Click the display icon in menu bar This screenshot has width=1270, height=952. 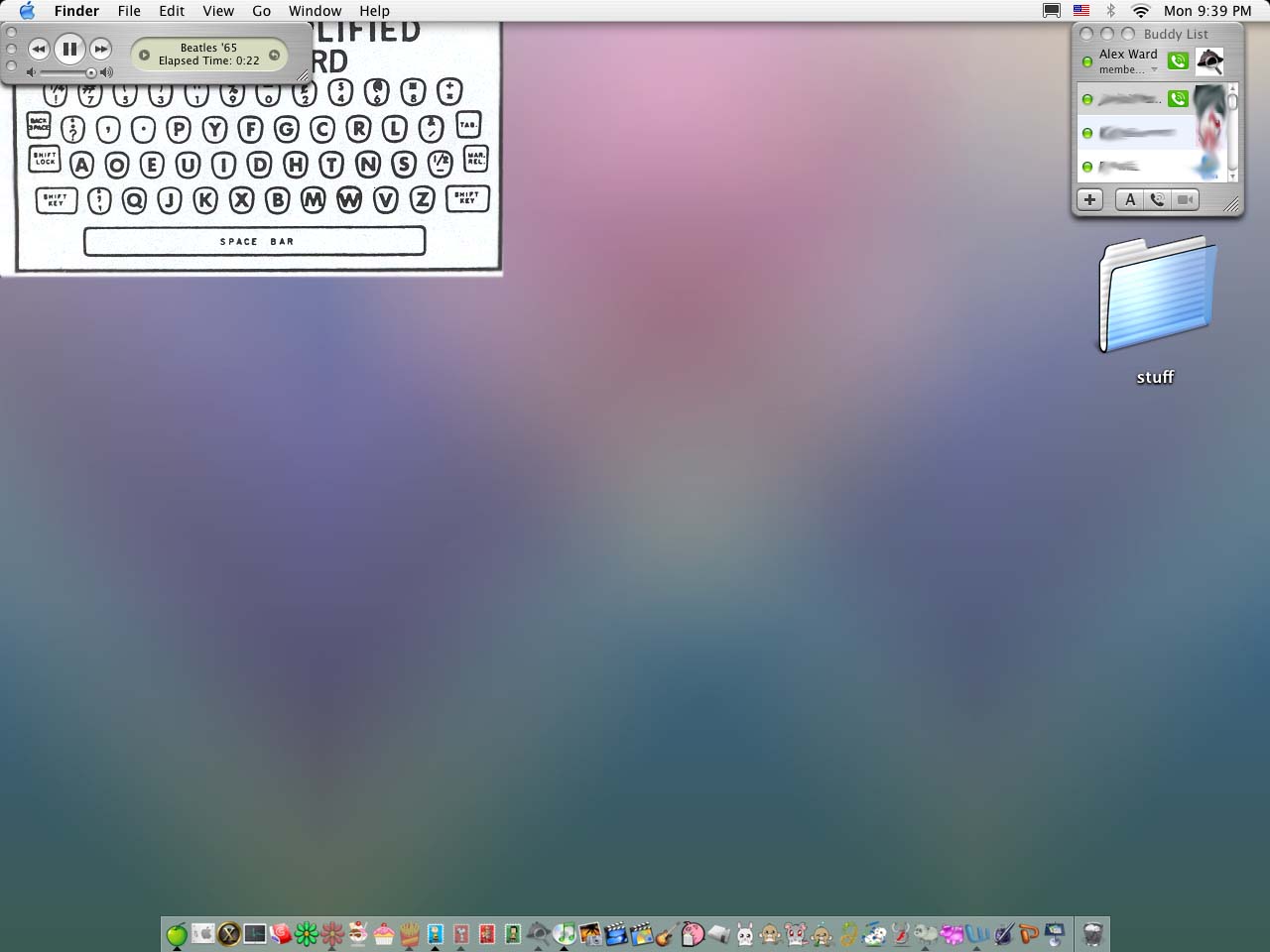click(x=1052, y=11)
